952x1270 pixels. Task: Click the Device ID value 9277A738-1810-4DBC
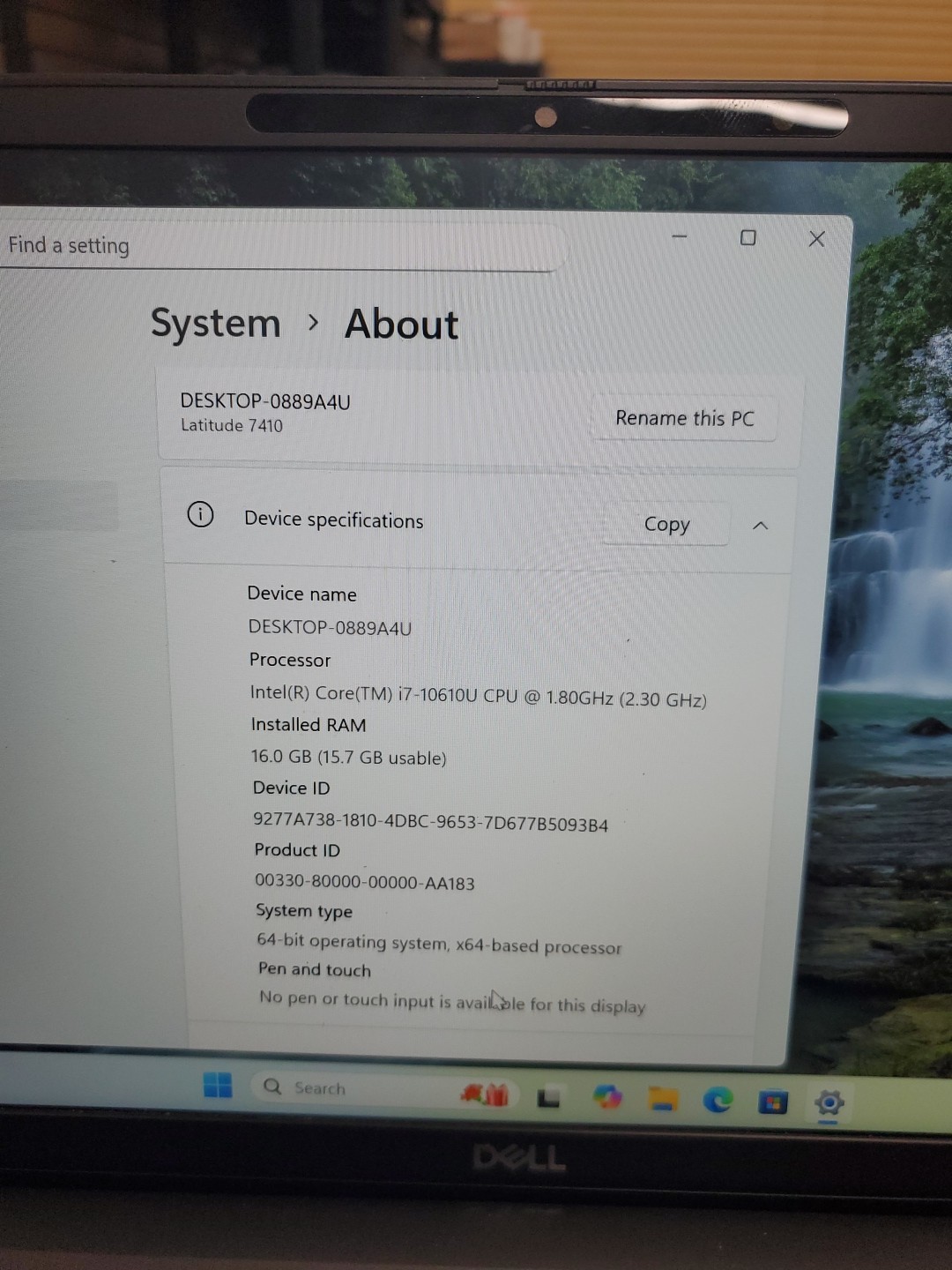tap(430, 822)
